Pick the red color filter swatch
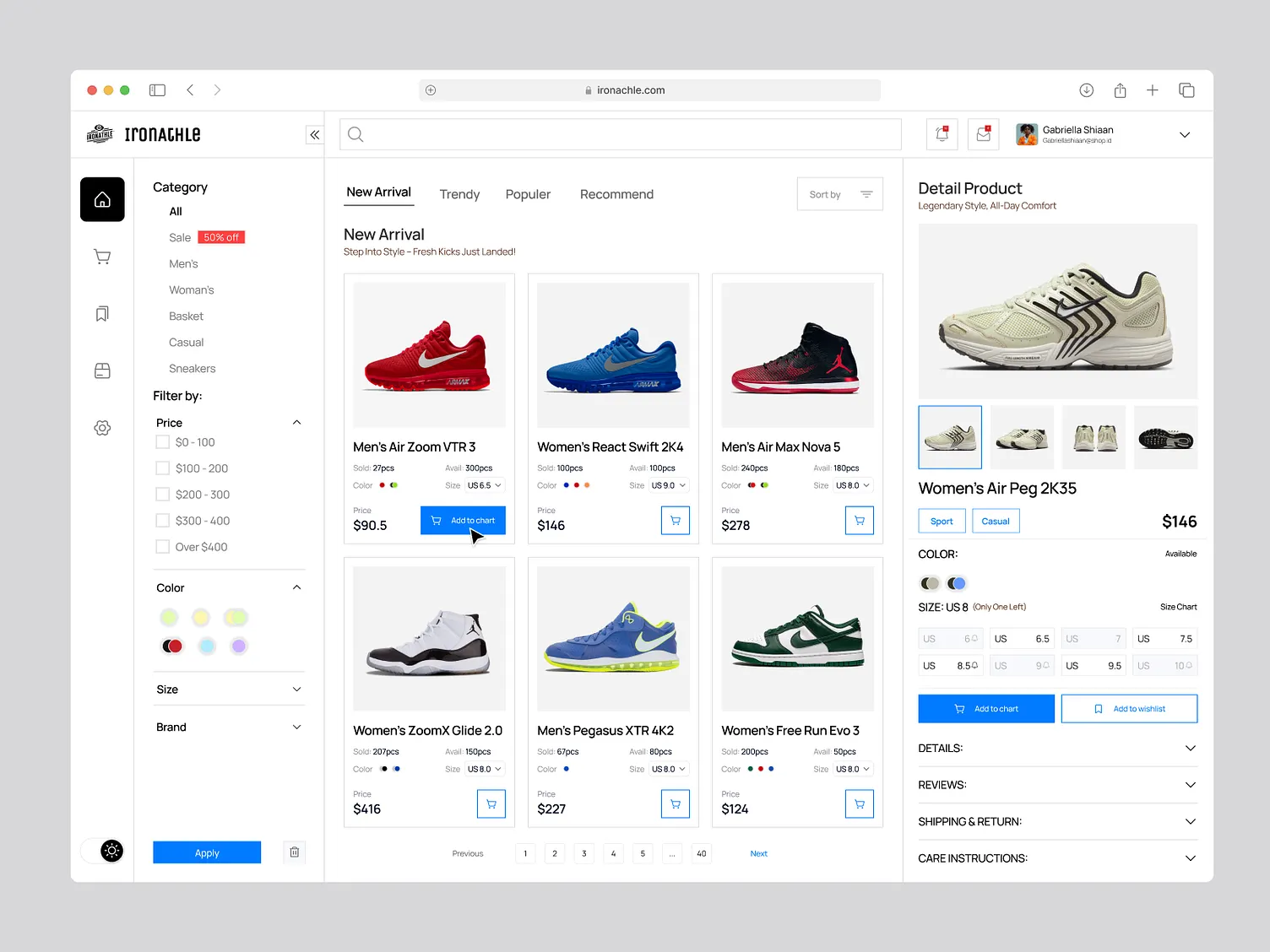Image resolution: width=1270 pixels, height=952 pixels. point(172,646)
